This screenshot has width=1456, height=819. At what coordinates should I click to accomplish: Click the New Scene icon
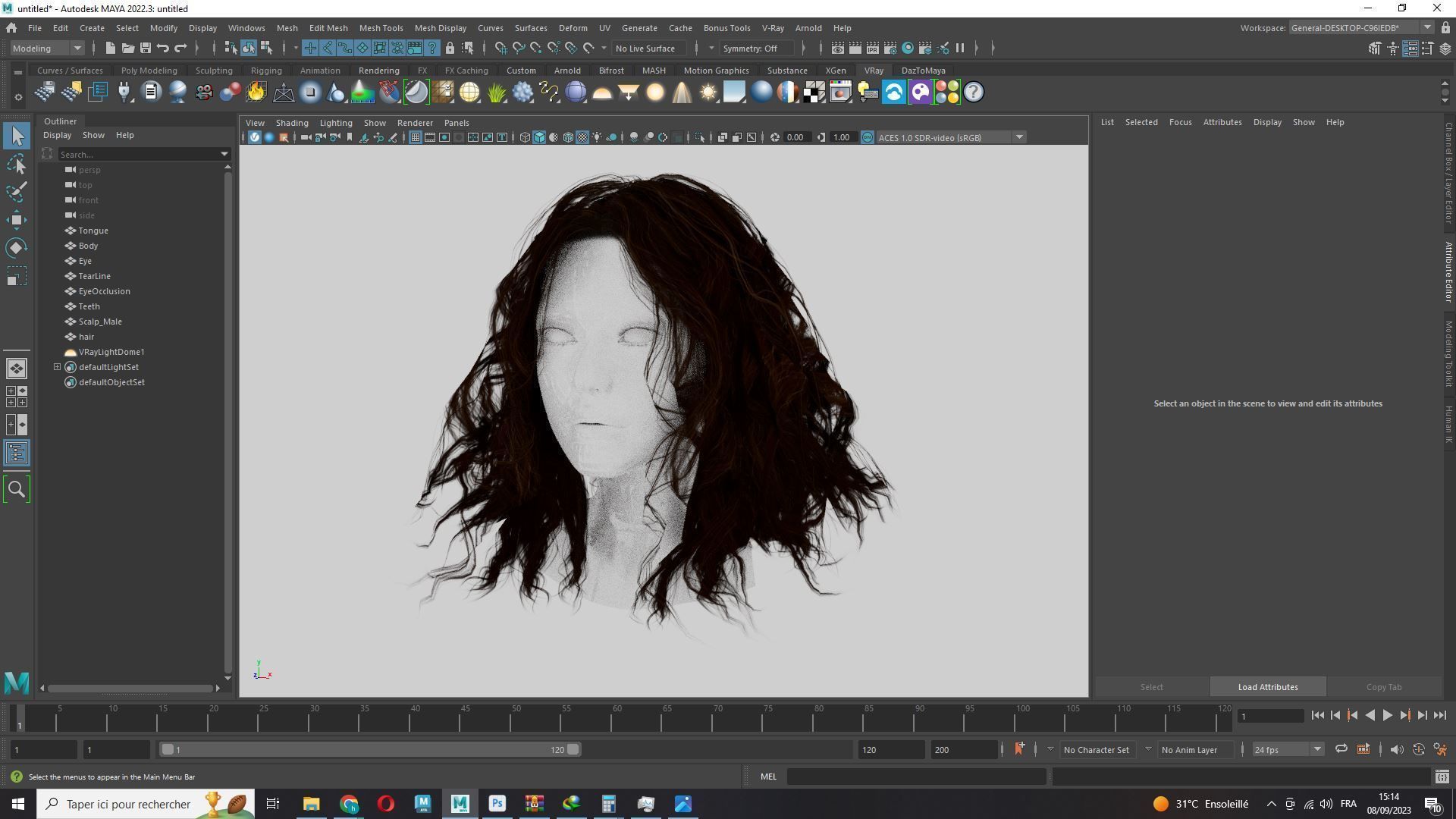pyautogui.click(x=110, y=48)
